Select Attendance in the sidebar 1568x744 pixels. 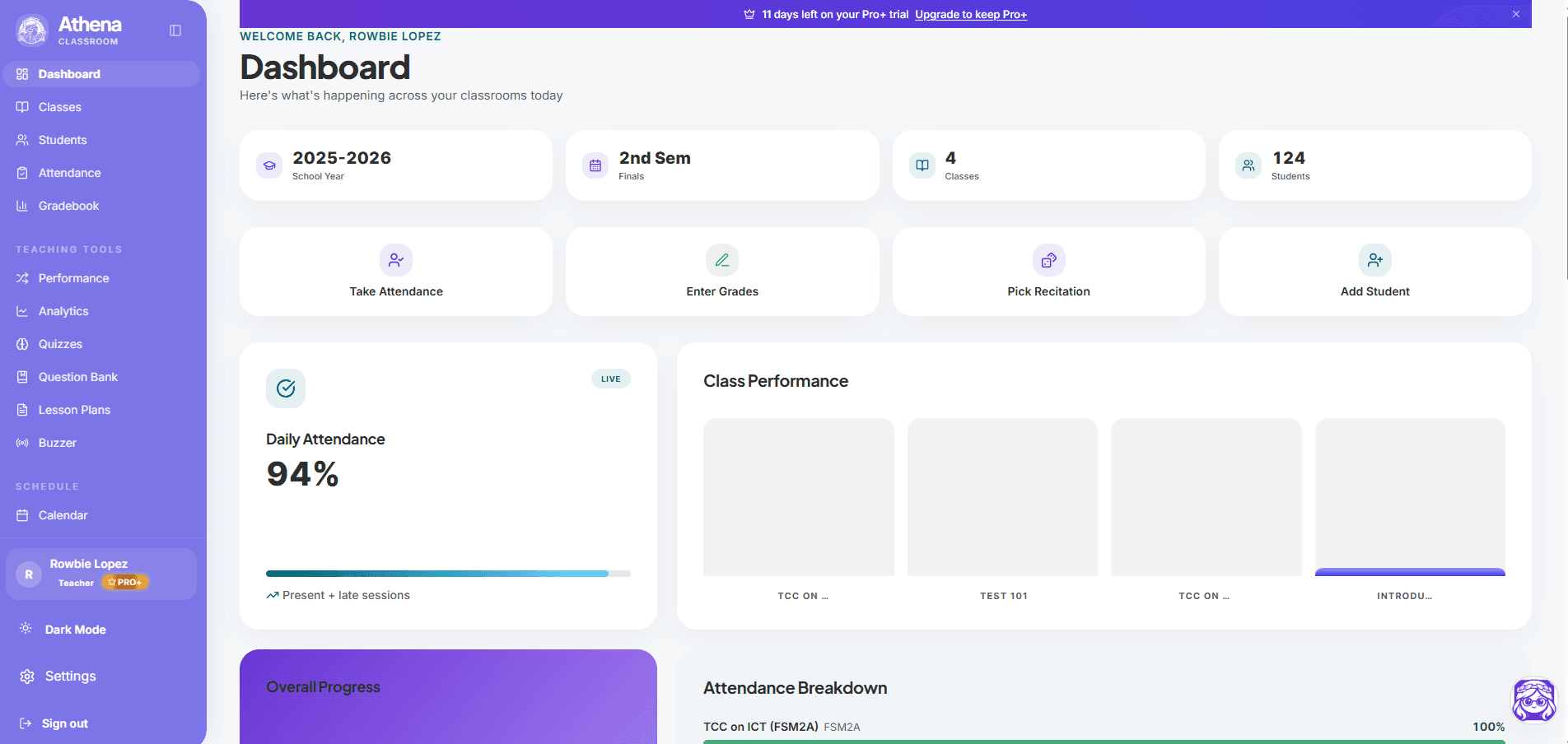click(x=101, y=173)
